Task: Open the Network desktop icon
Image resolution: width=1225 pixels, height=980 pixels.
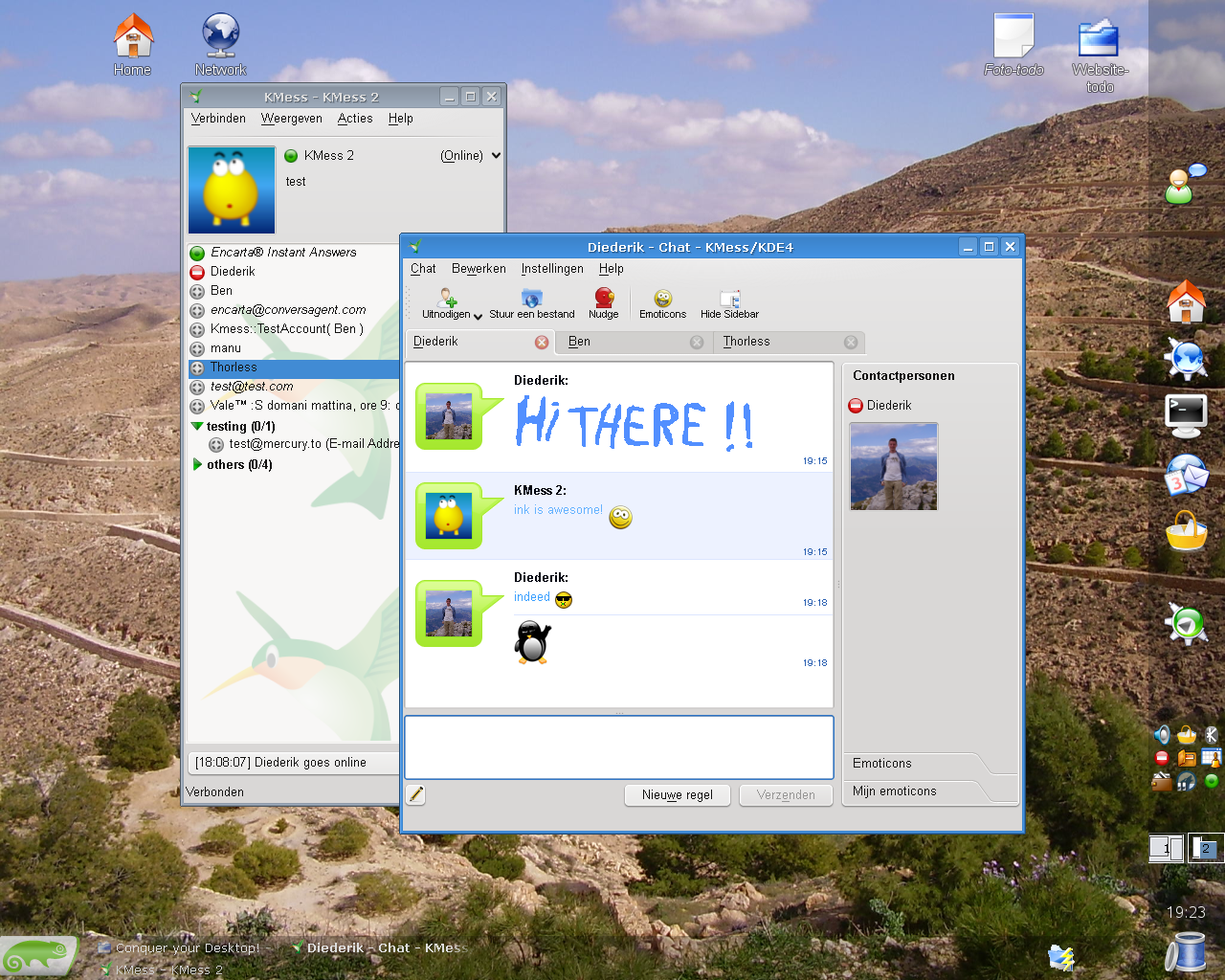Action: point(220,45)
